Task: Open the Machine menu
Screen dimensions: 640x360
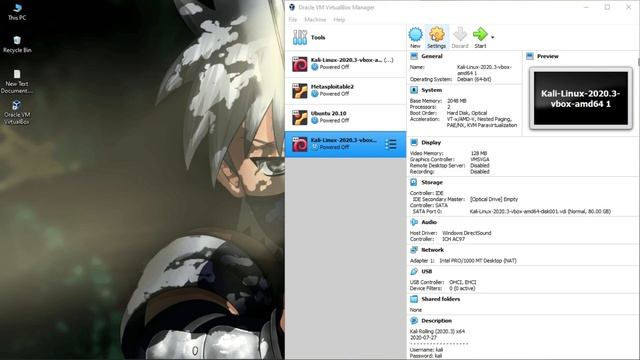Action: click(x=315, y=20)
